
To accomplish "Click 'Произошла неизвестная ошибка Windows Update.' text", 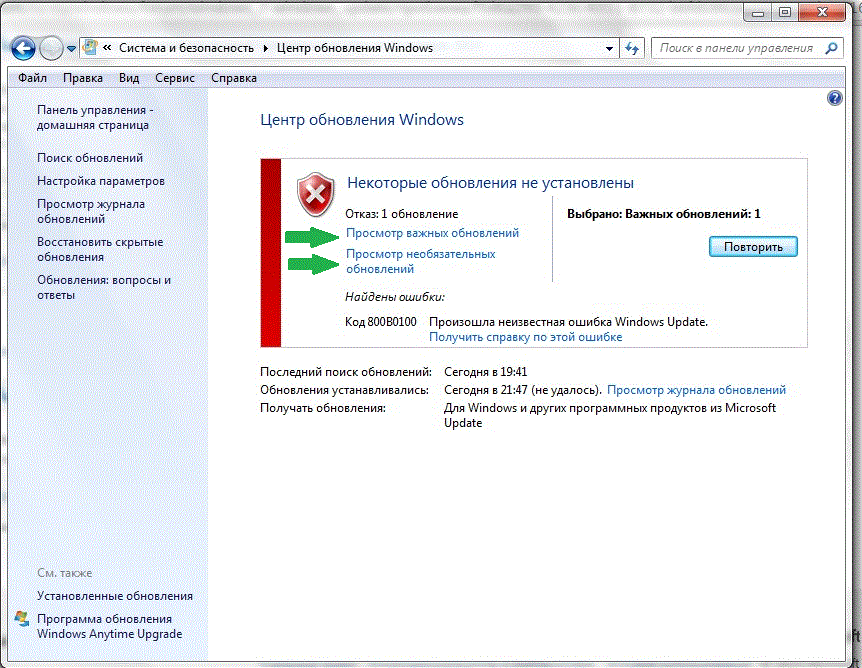I will coord(568,322).
